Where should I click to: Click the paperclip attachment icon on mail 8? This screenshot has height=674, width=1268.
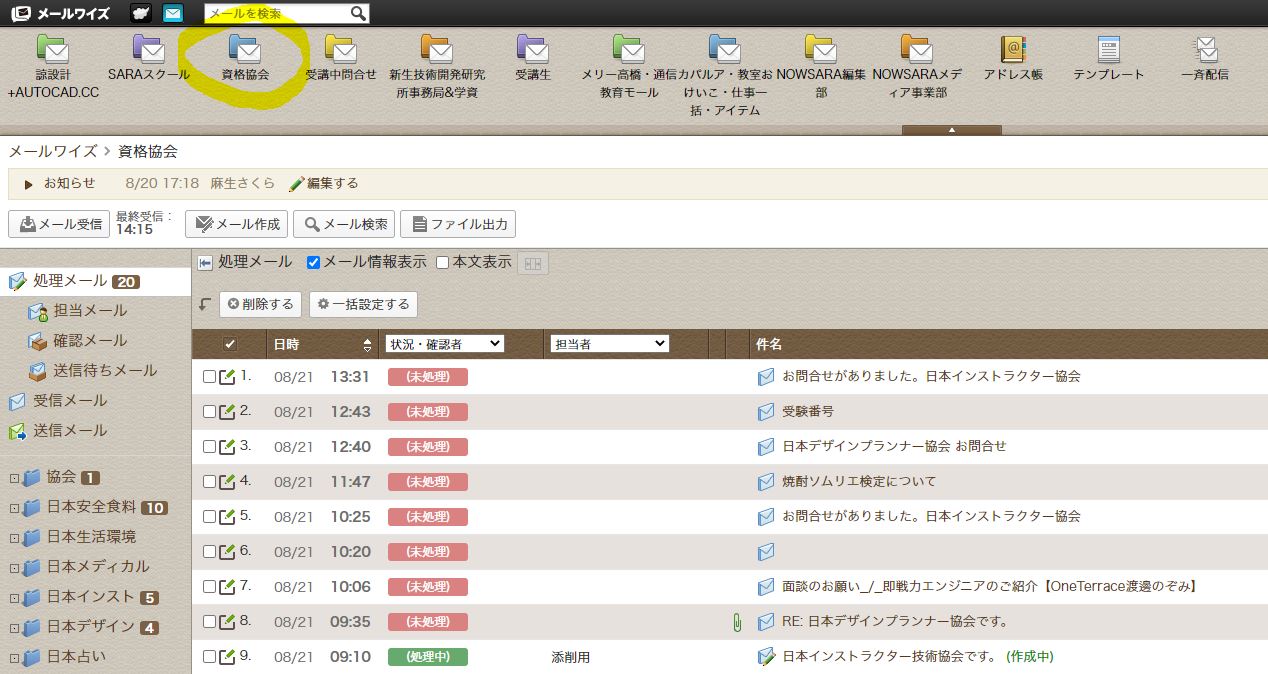click(737, 622)
